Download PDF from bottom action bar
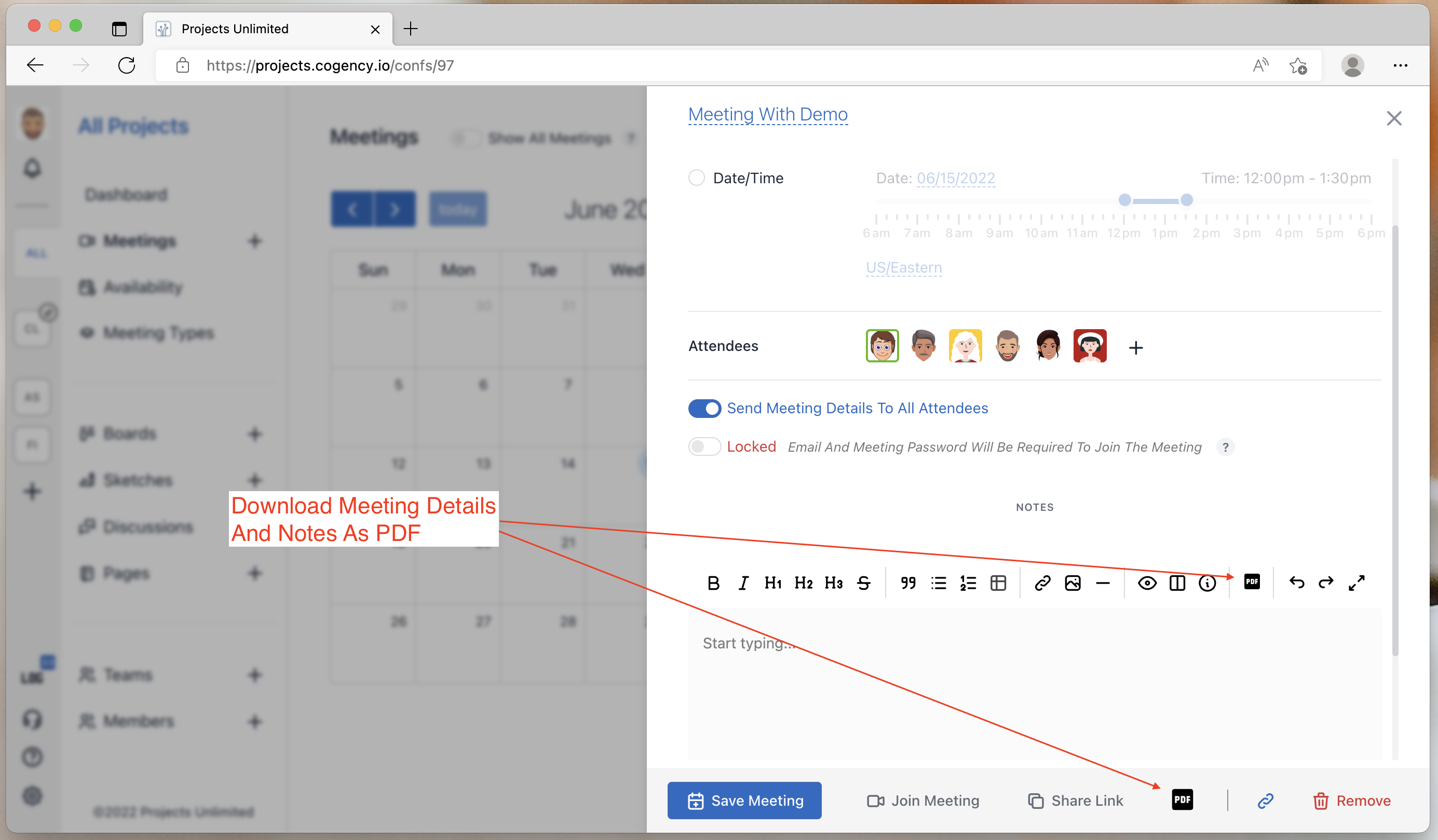1438x840 pixels. tap(1183, 800)
